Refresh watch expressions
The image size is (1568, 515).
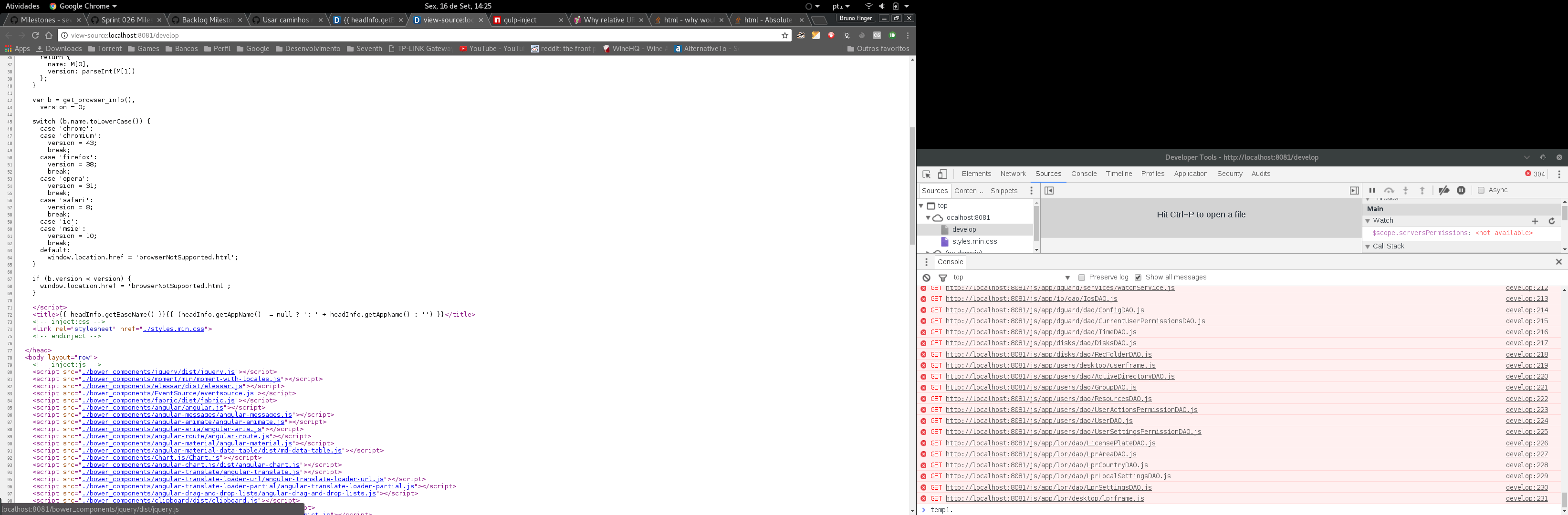(x=1552, y=221)
